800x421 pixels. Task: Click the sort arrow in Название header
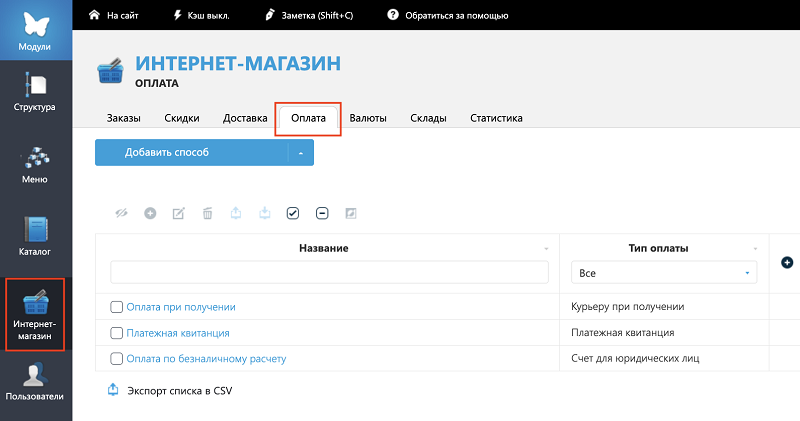(x=546, y=249)
